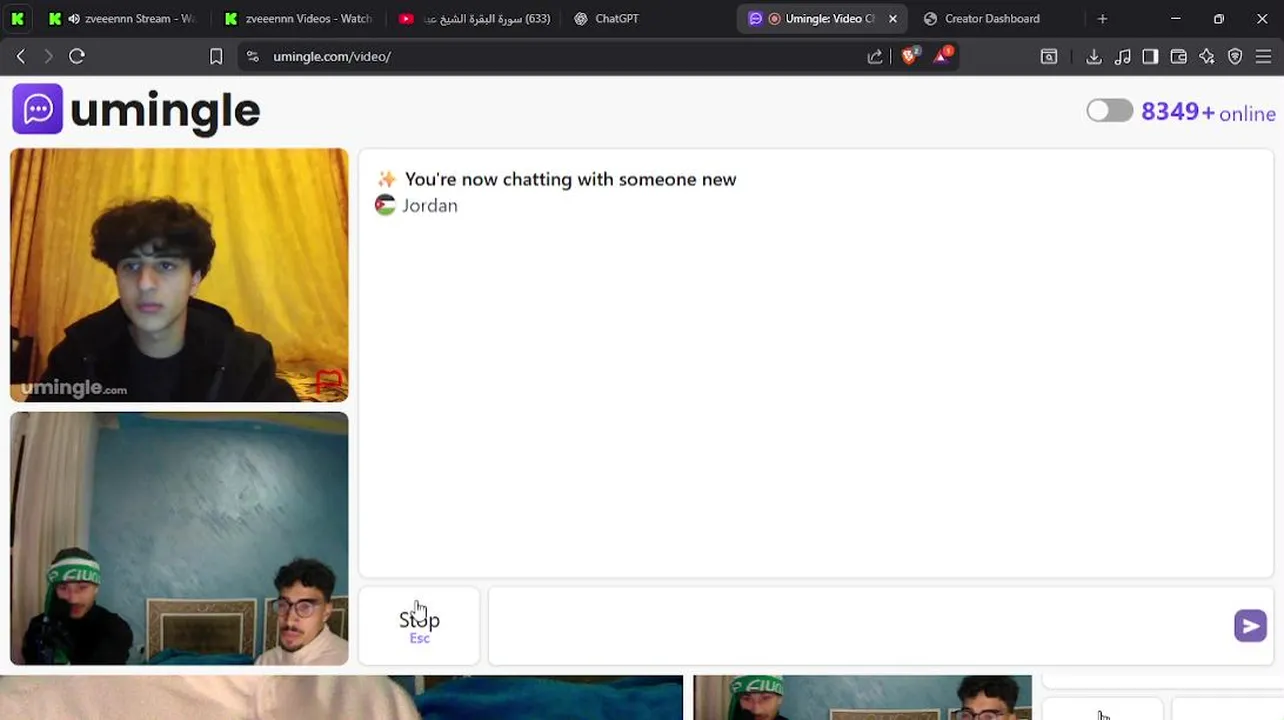
Task: Open Brave Rewards triangle icon
Action: pos(942,56)
